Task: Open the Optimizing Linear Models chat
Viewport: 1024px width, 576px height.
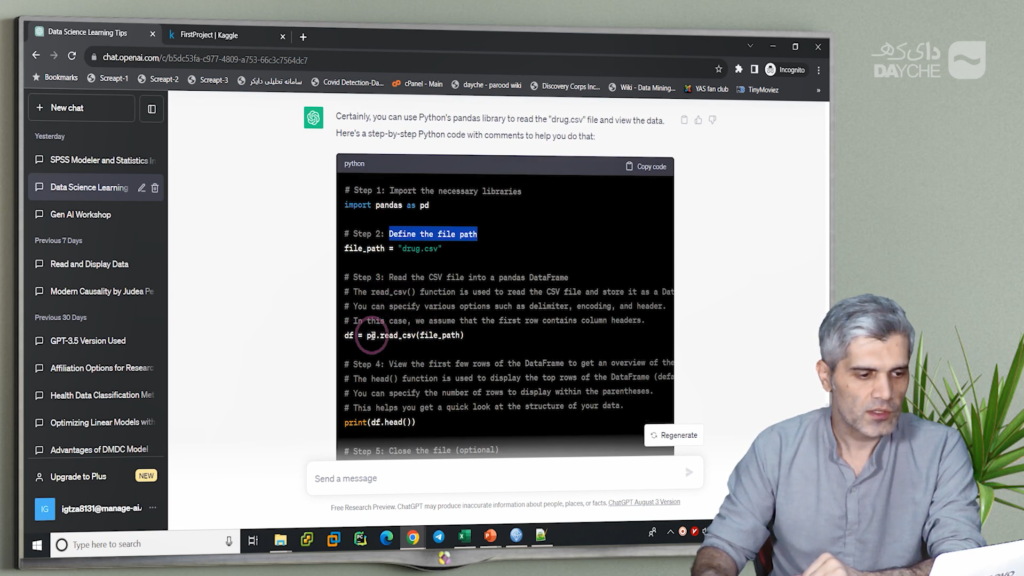Action: [96, 423]
